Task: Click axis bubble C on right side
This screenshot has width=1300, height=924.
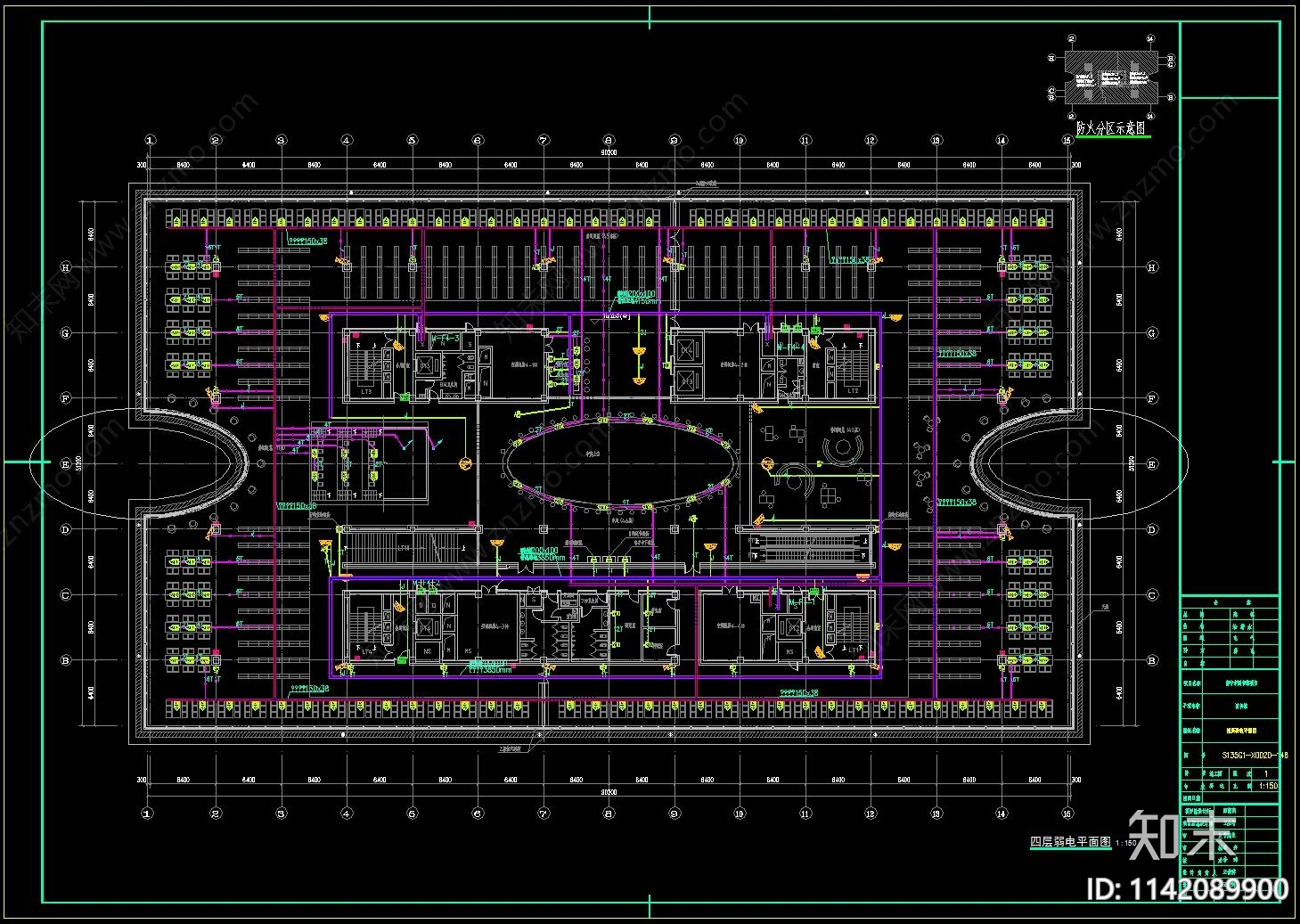Action: 1153,594
